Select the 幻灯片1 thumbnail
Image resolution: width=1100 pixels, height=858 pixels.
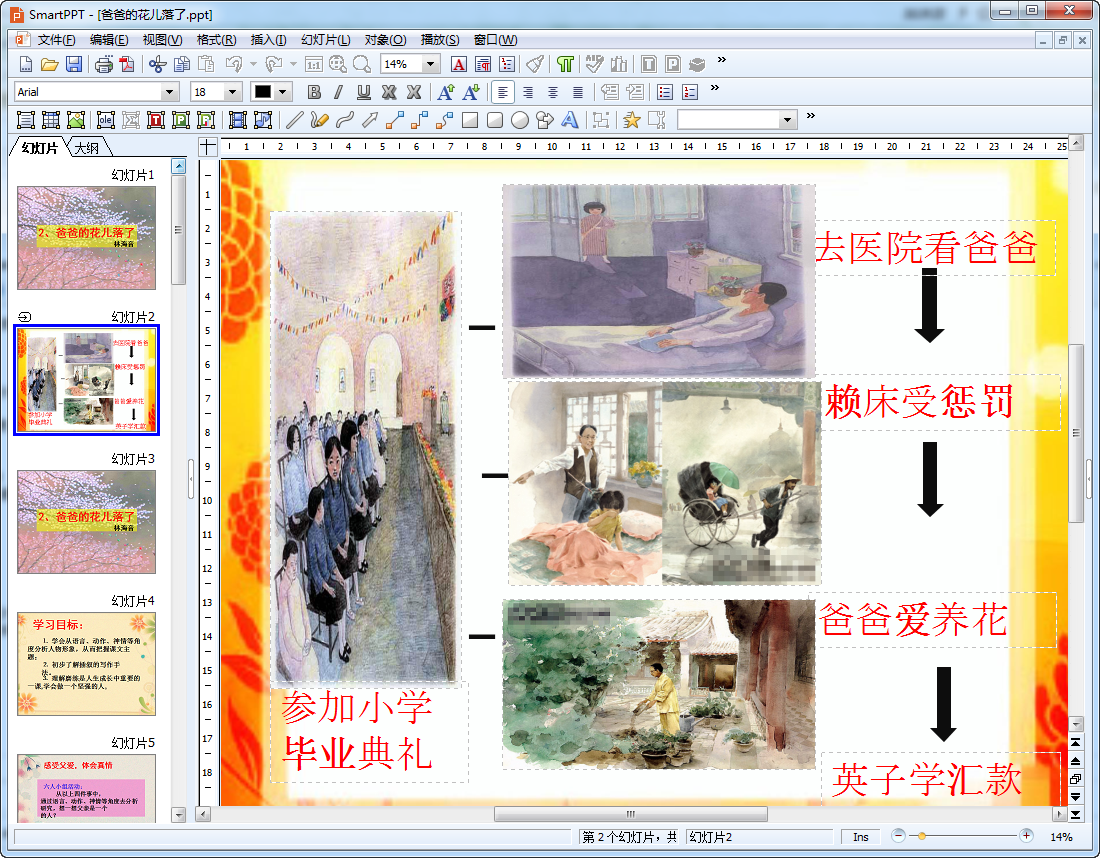click(86, 238)
